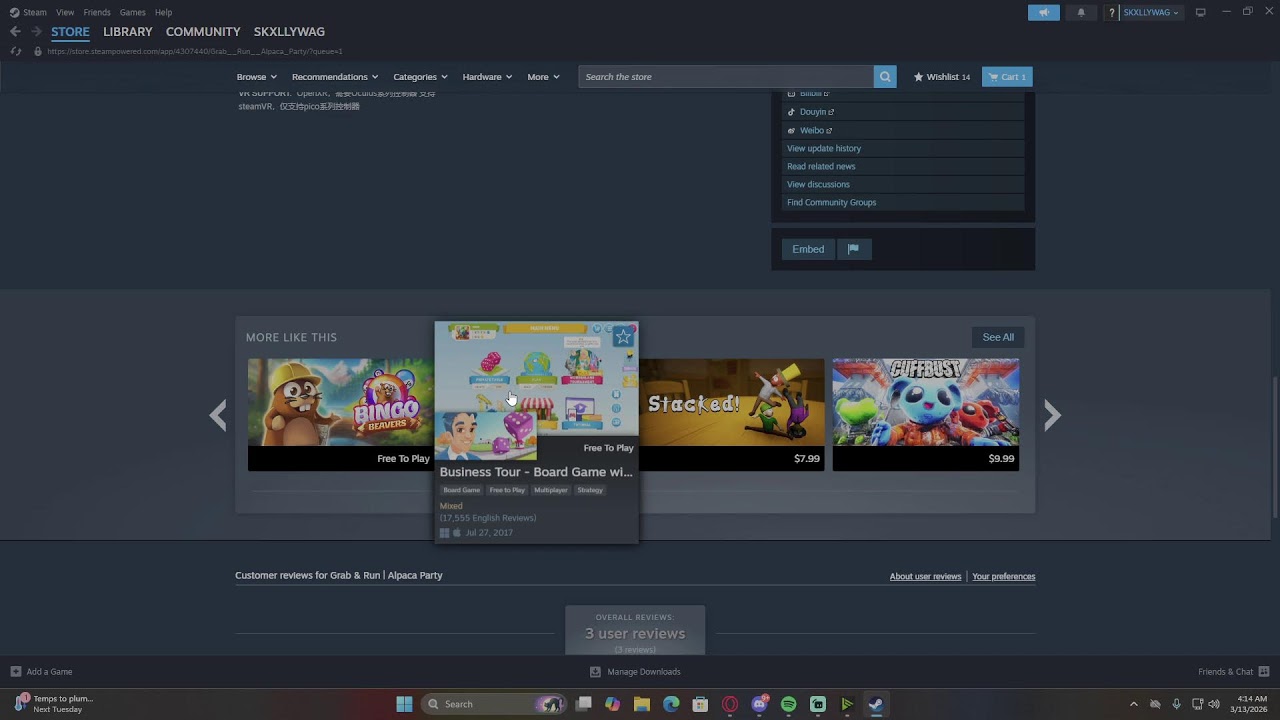Image resolution: width=1280 pixels, height=720 pixels.
Task: Enter Big Picture mode via monitor icon
Action: (x=1201, y=12)
